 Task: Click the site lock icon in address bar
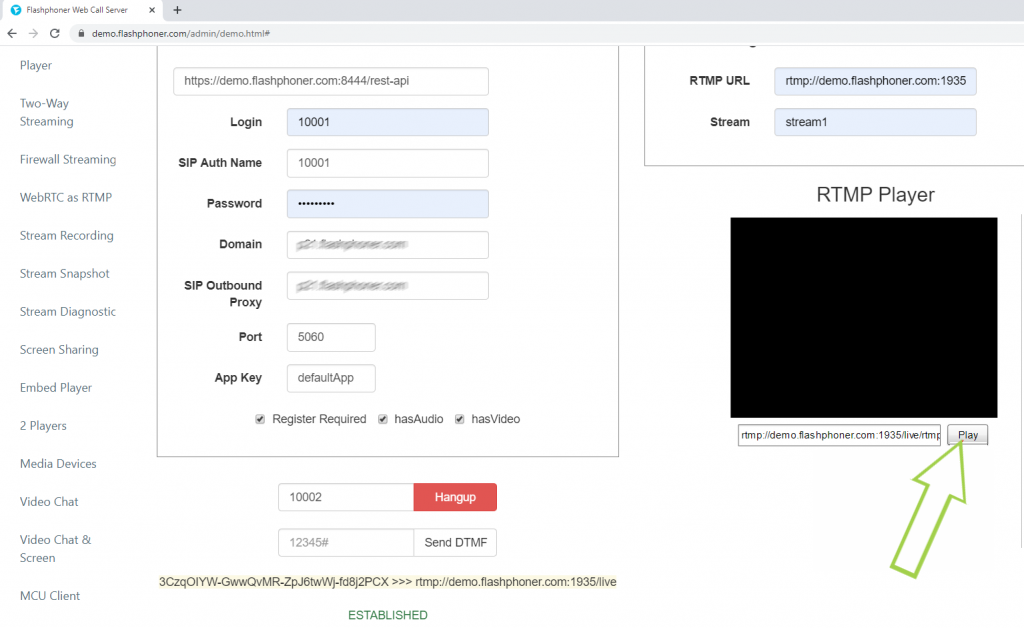[x=81, y=33]
